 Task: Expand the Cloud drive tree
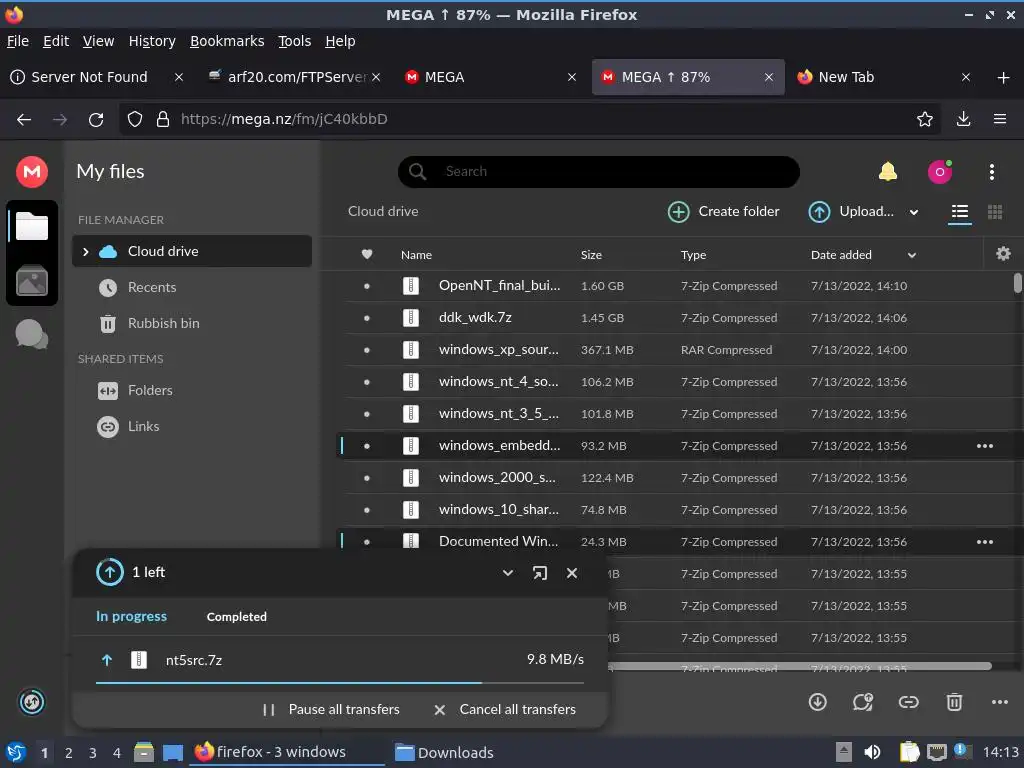click(86, 251)
